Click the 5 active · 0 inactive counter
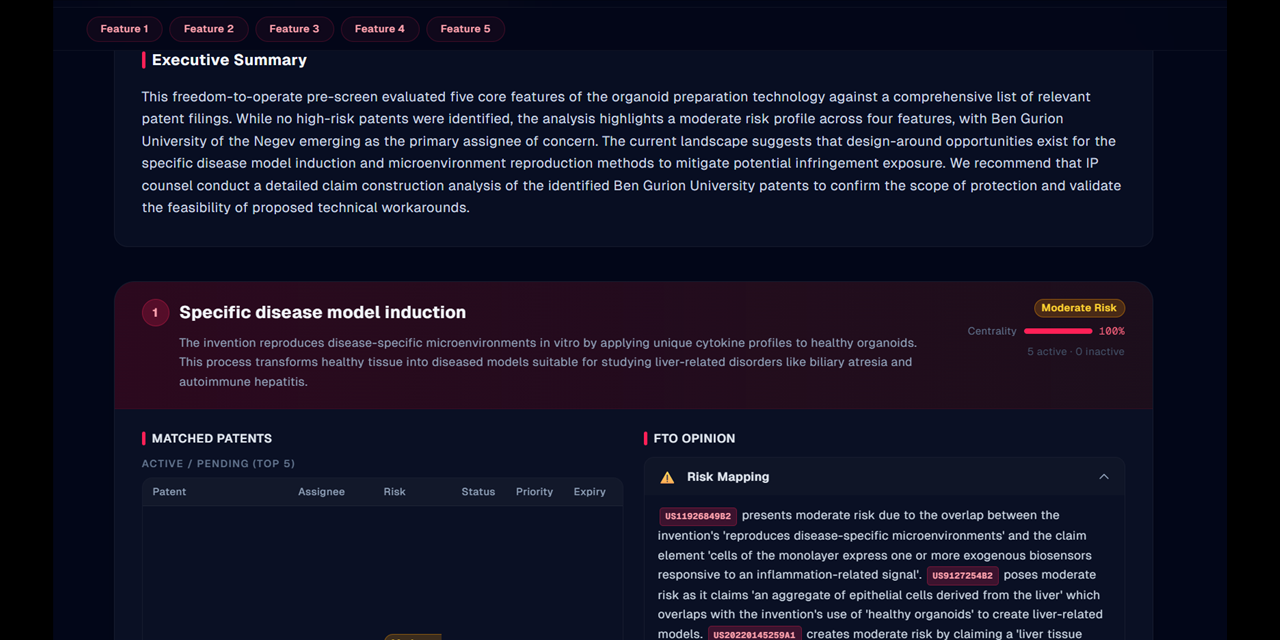This screenshot has height=640, width=1280. click(x=1075, y=351)
